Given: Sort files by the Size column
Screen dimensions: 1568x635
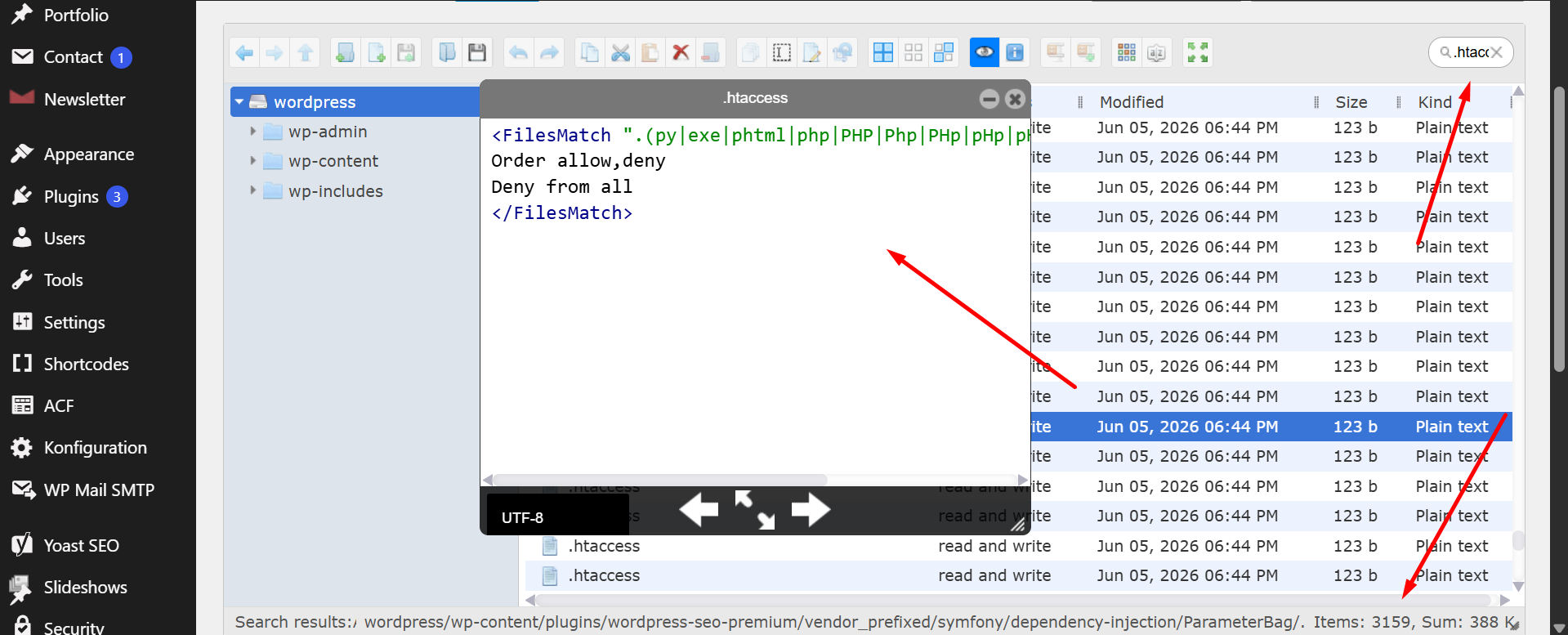Looking at the screenshot, I should [x=1351, y=102].
